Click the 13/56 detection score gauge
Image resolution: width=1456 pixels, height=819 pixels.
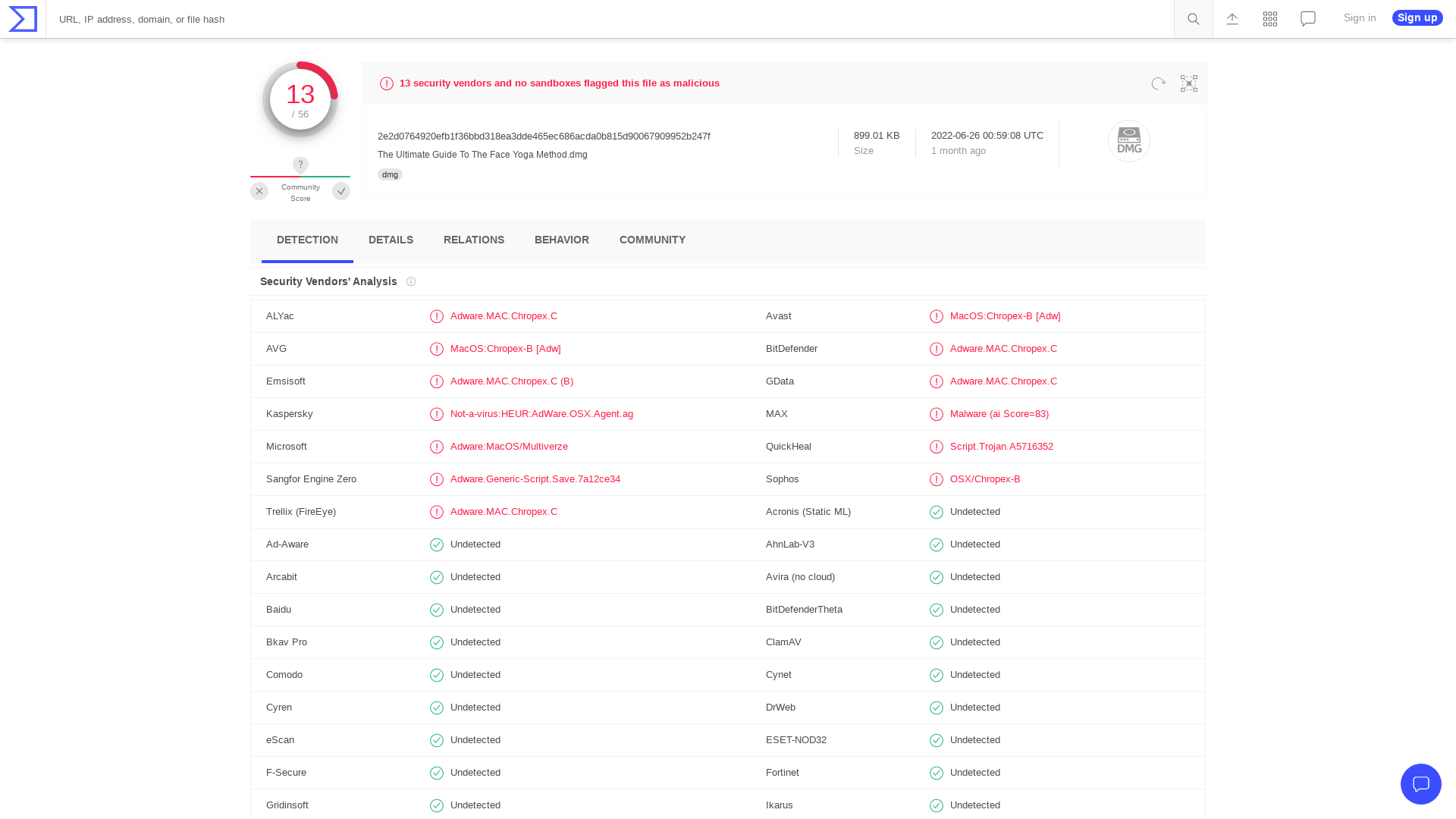(300, 99)
